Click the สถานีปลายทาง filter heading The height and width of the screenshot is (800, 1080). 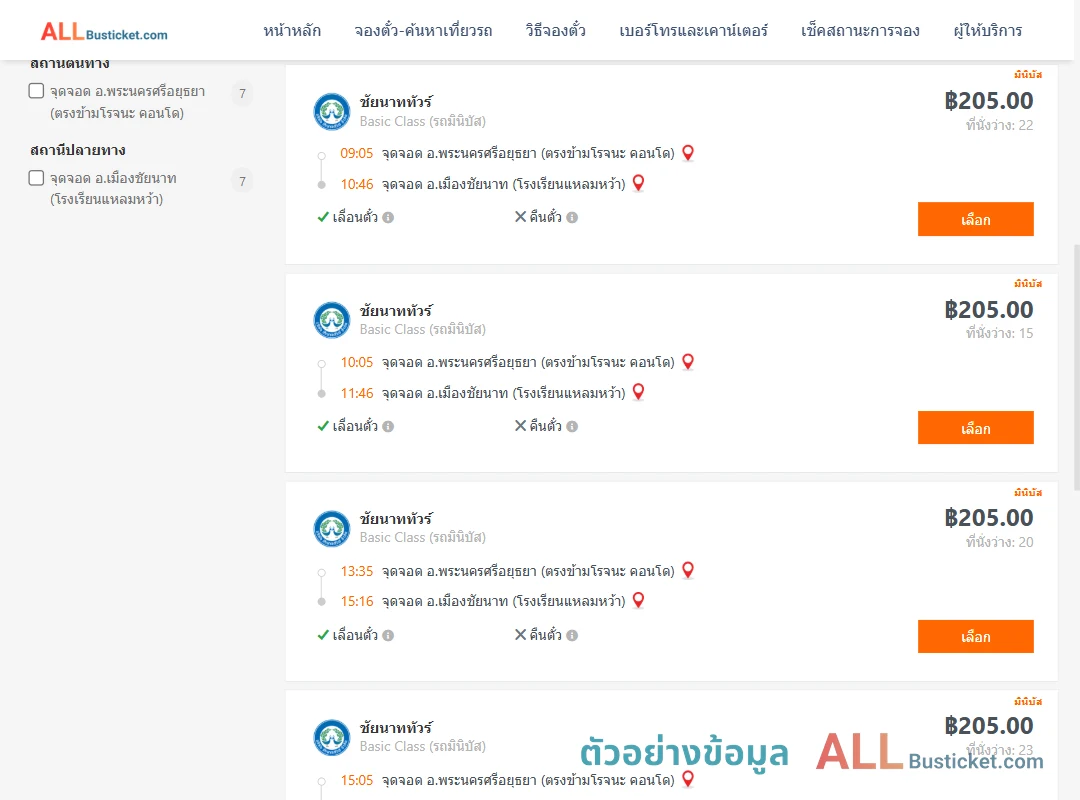tap(78, 150)
